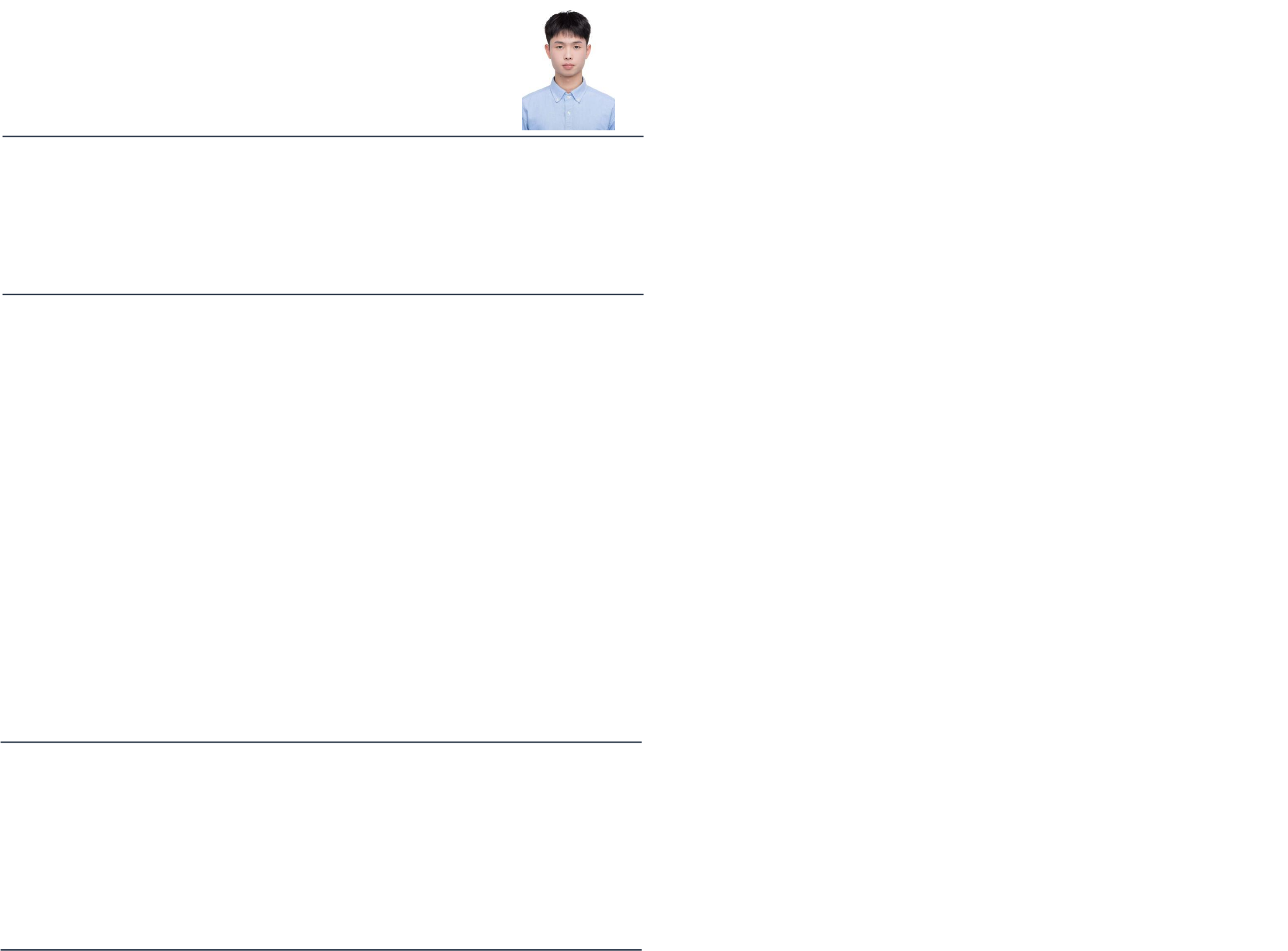Click blank section between third and bottom dividers
This screenshot has height=951, width=1288.
tap(321, 846)
